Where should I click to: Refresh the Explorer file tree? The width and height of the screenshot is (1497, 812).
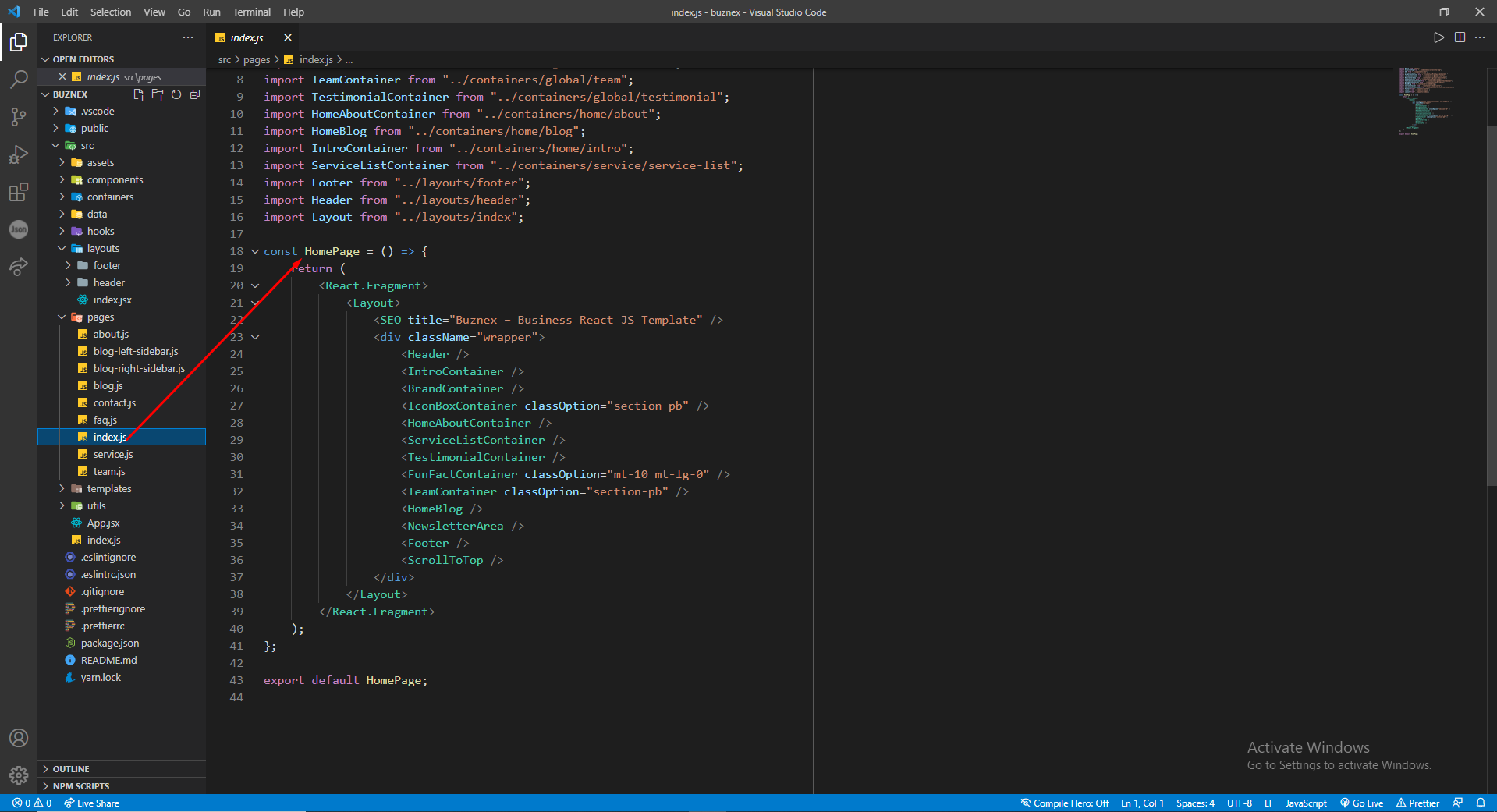tap(176, 94)
